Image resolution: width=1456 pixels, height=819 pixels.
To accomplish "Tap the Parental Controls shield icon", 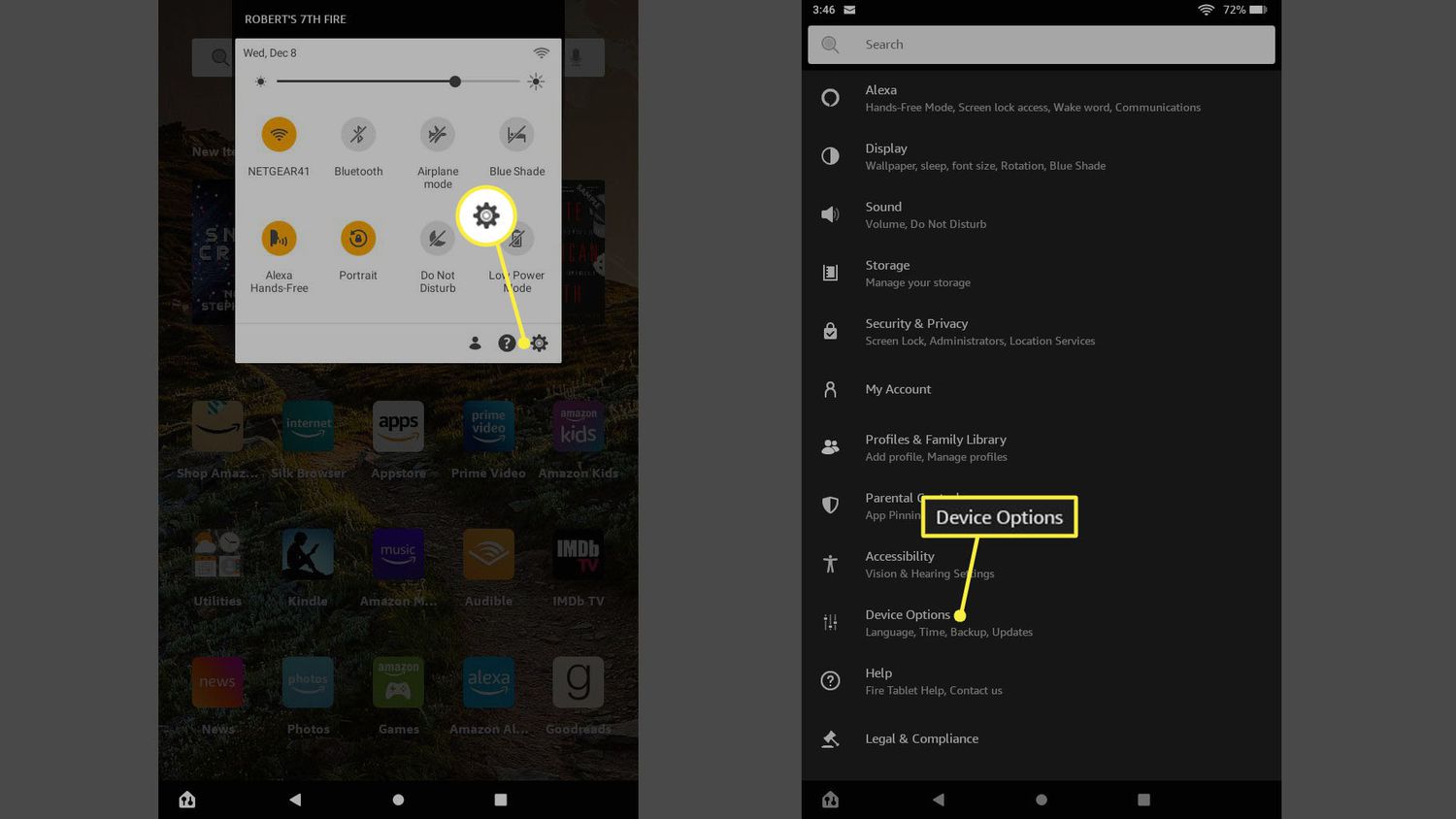I will coord(830,505).
